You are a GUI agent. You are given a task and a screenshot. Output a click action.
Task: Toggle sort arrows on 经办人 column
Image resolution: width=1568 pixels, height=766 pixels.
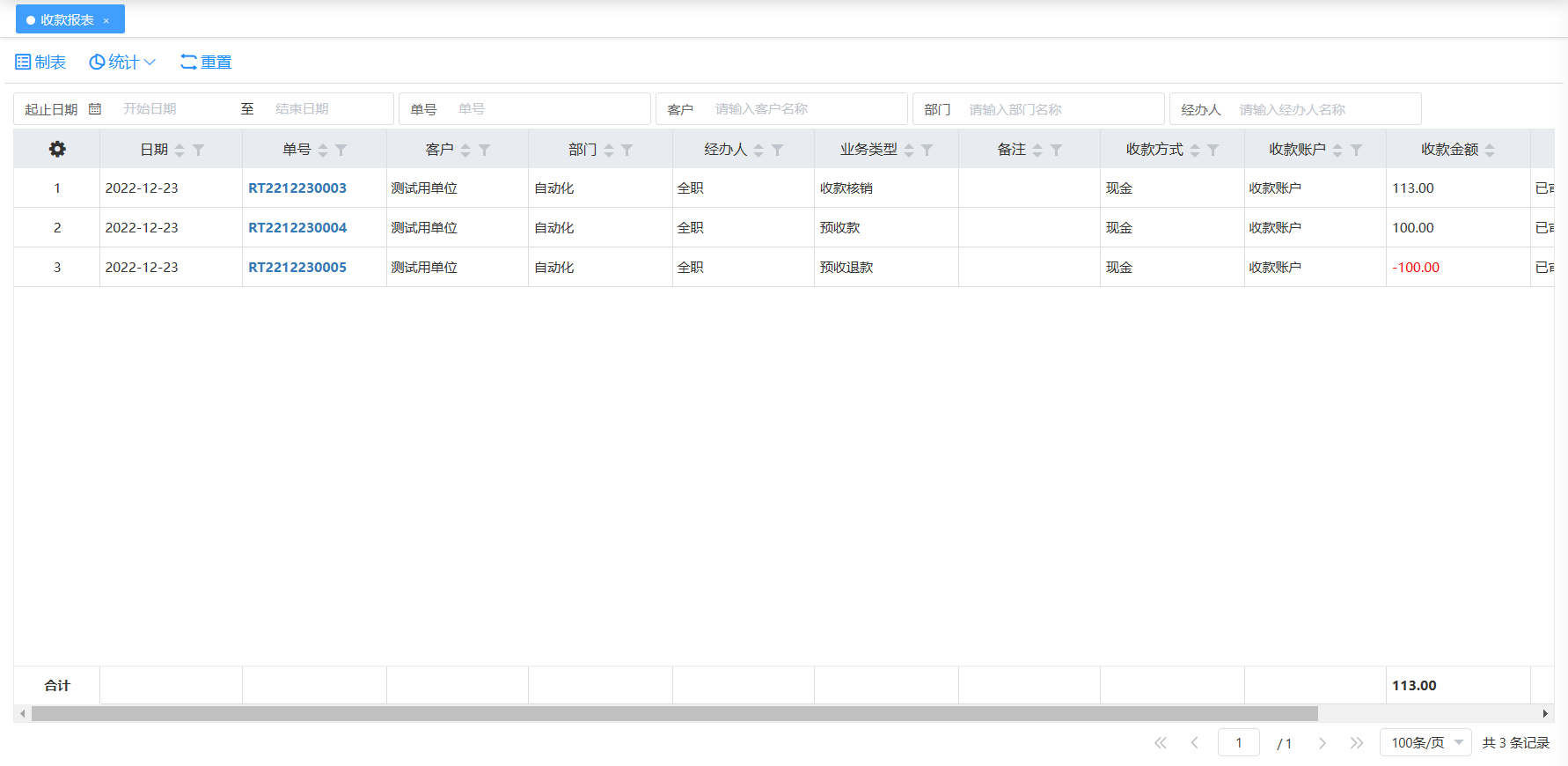tap(758, 151)
